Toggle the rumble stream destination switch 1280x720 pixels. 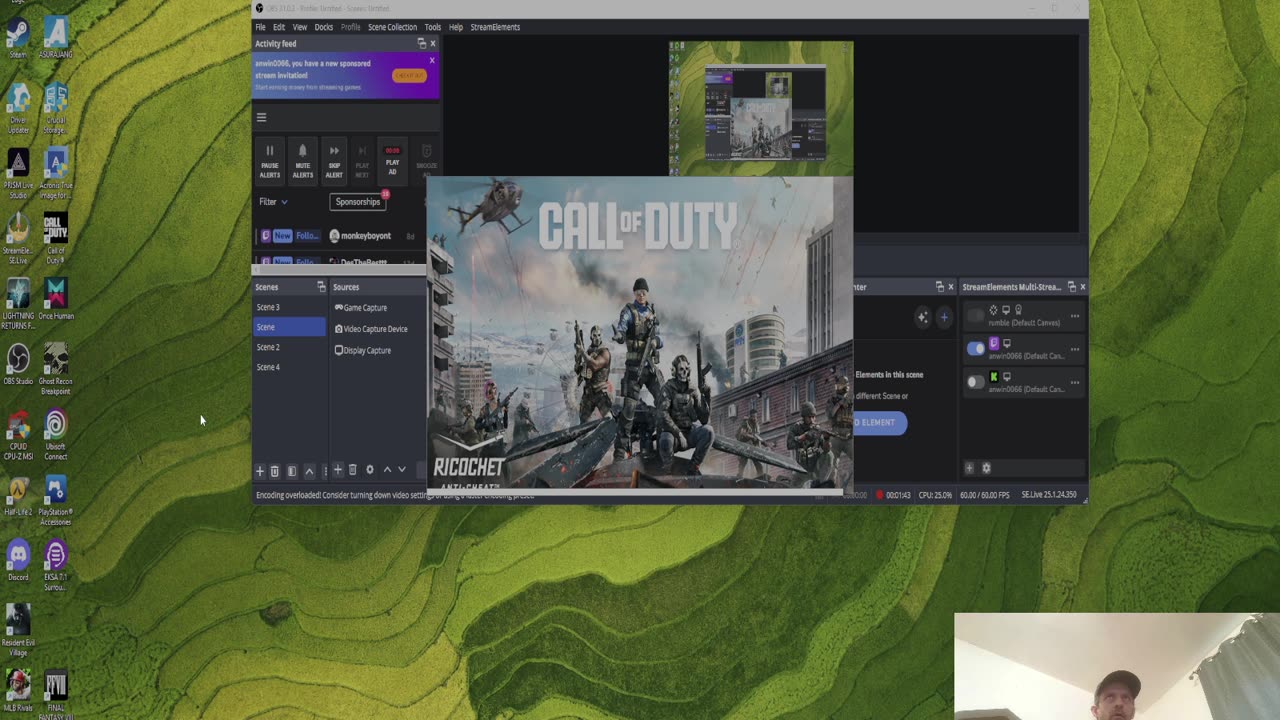(x=976, y=316)
